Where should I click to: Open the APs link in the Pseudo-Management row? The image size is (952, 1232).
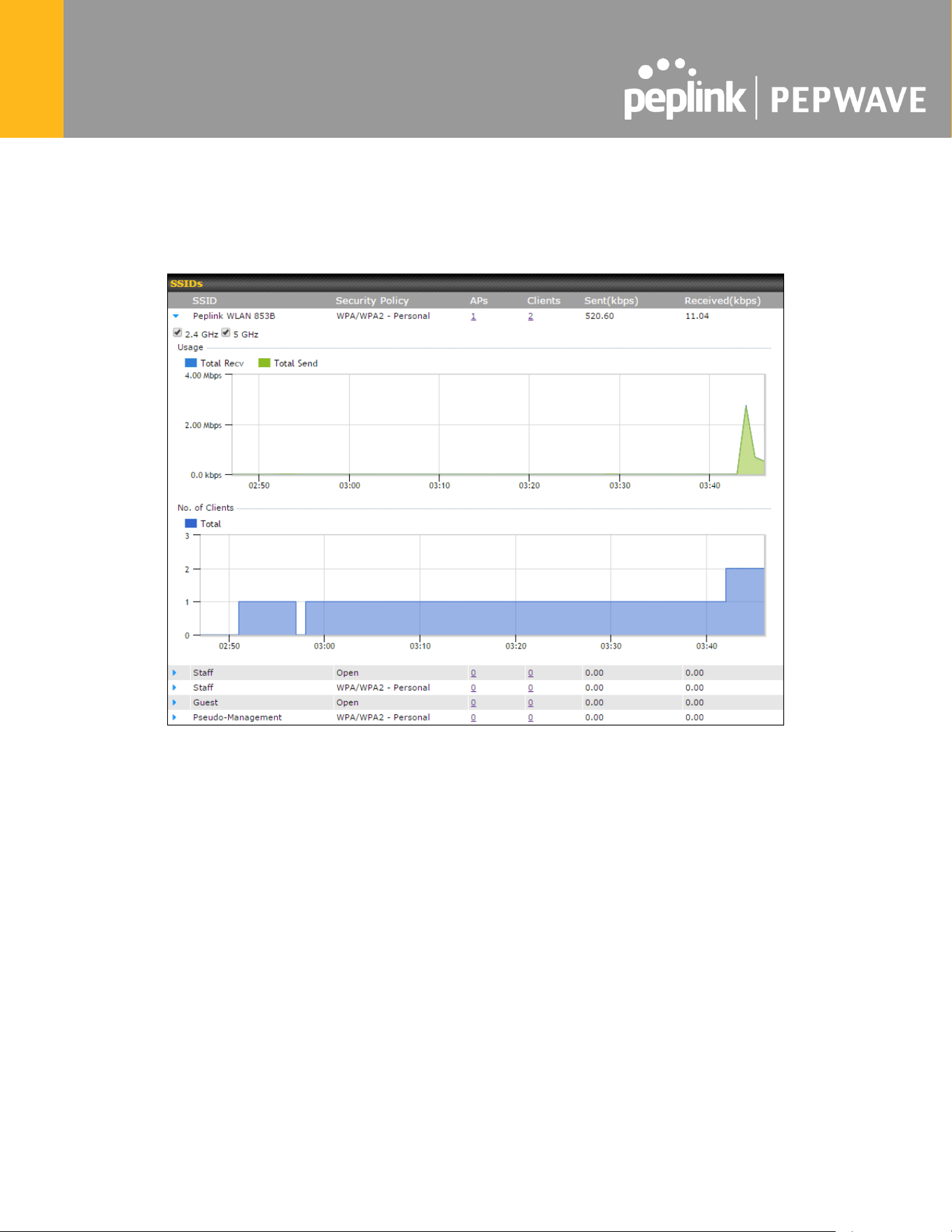[x=474, y=717]
